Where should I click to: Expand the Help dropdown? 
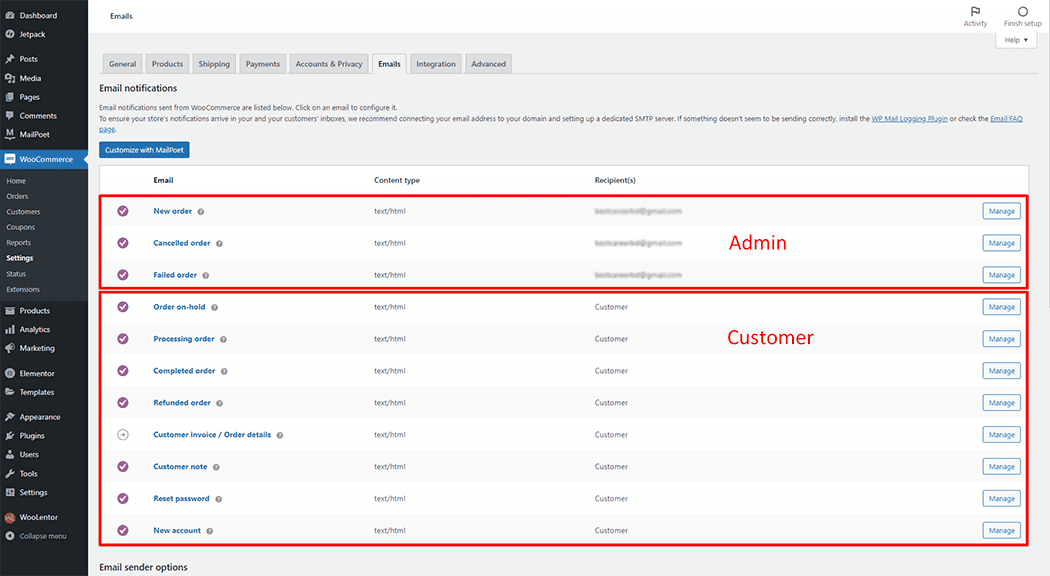point(1016,40)
